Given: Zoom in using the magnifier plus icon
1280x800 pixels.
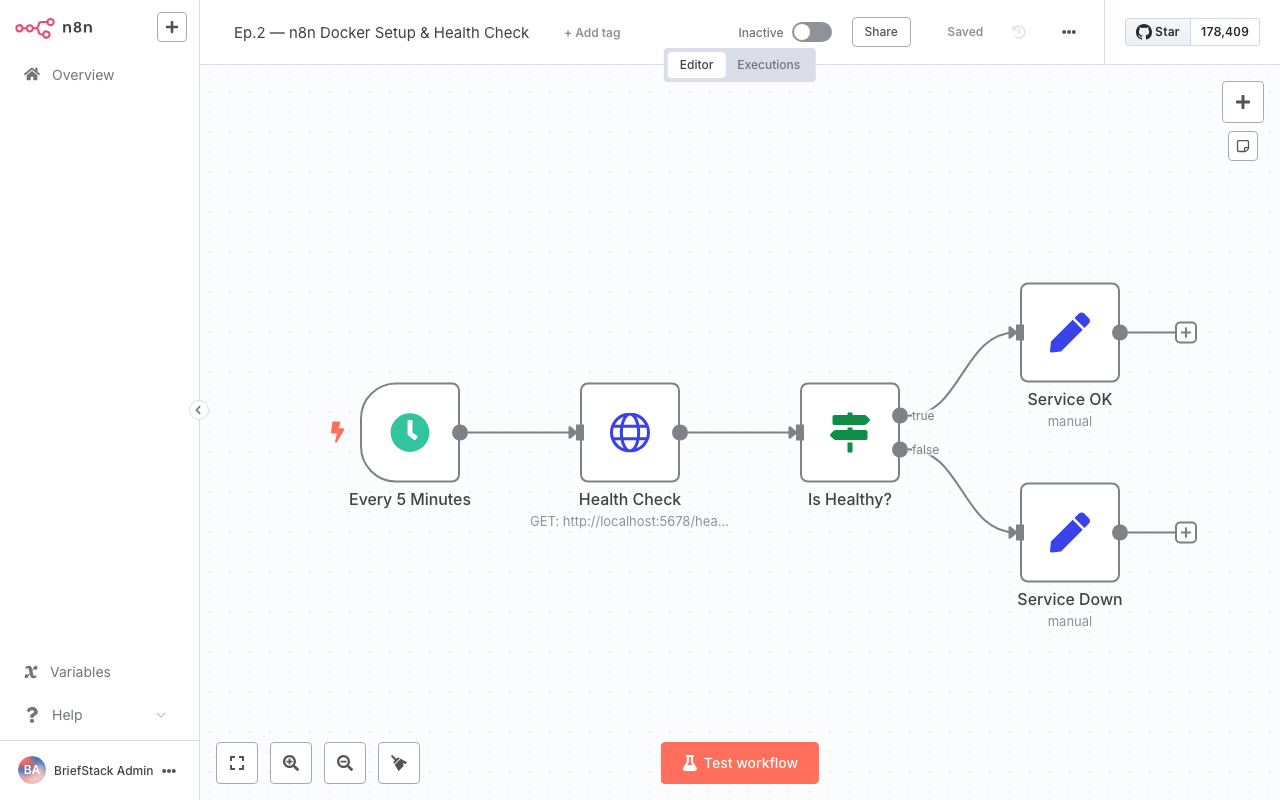Looking at the screenshot, I should point(291,763).
